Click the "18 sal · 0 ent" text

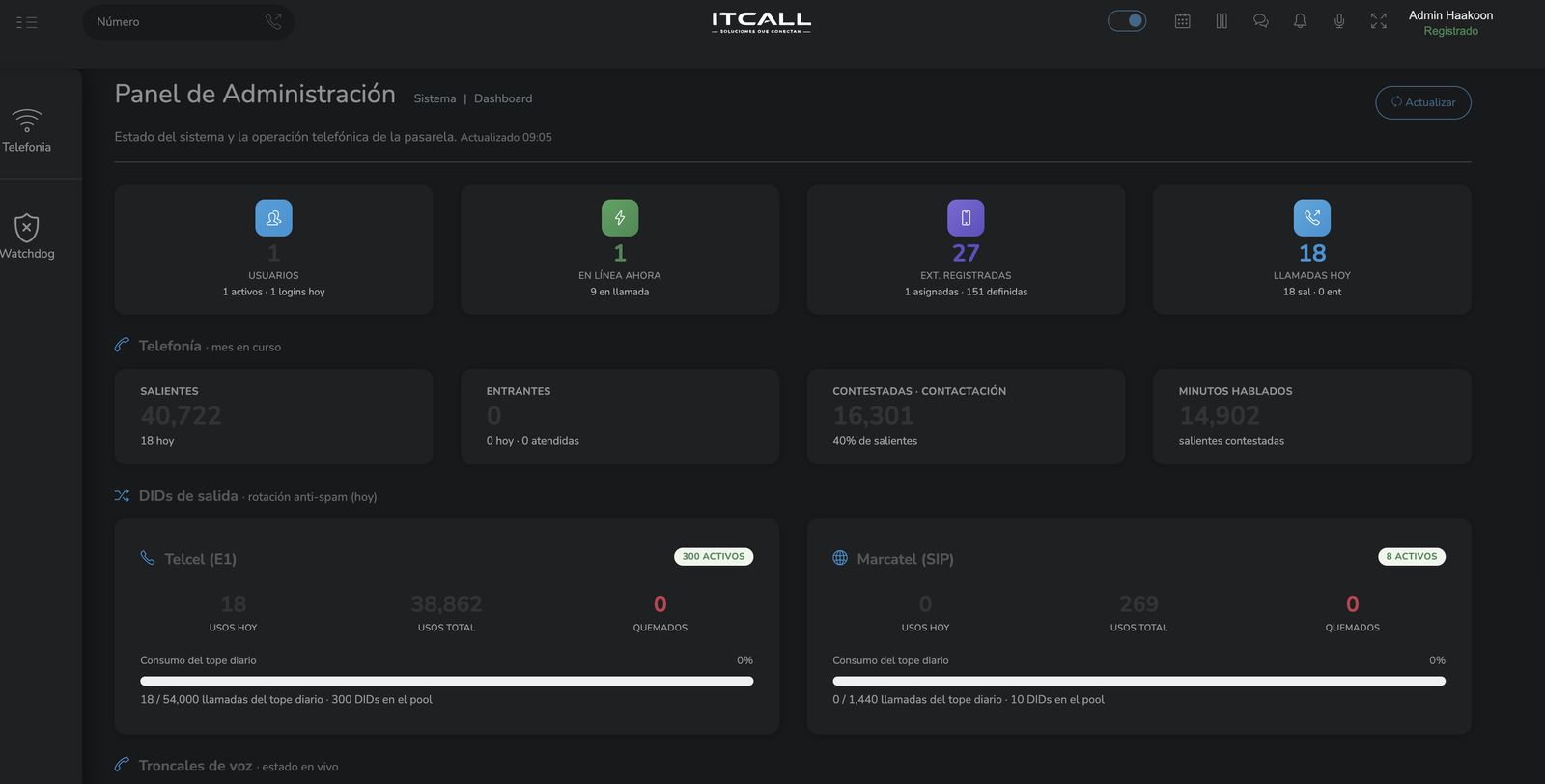pos(1312,292)
